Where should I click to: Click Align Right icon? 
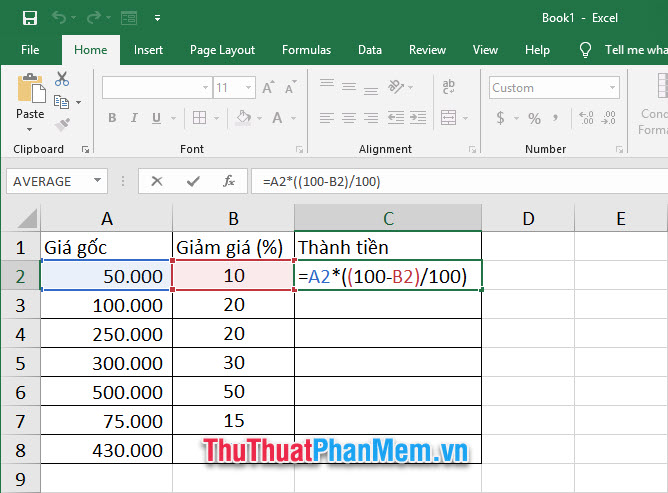(x=371, y=118)
